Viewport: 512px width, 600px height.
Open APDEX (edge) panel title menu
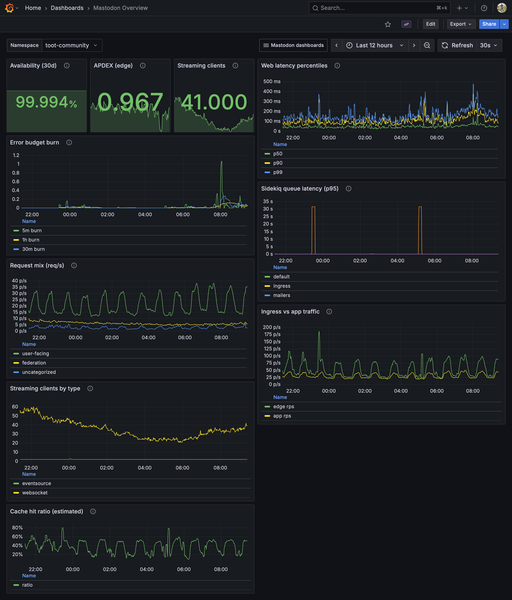tap(113, 66)
